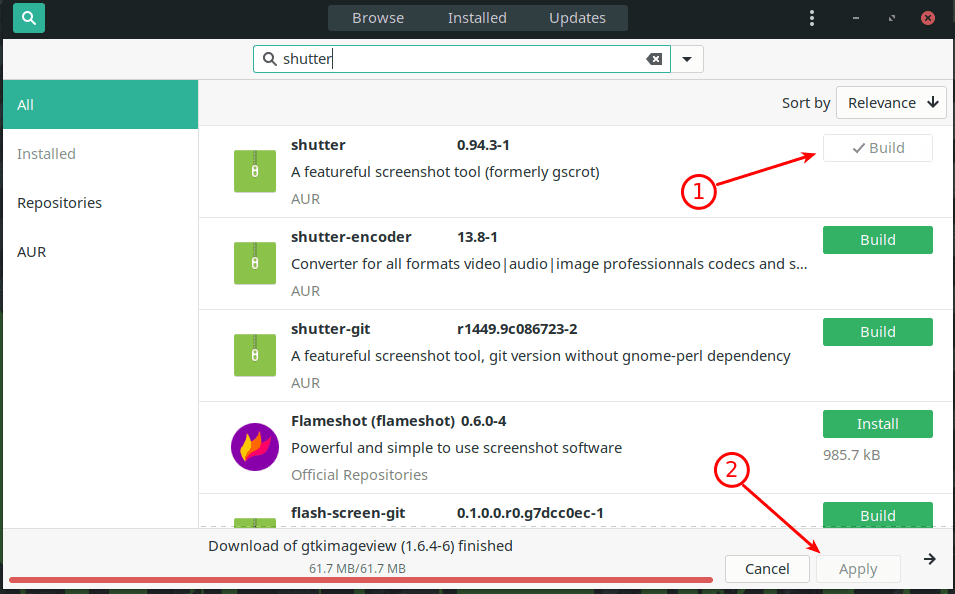Select the AUR filter in sidebar
Image resolution: width=955 pixels, height=594 pixels.
pos(100,252)
